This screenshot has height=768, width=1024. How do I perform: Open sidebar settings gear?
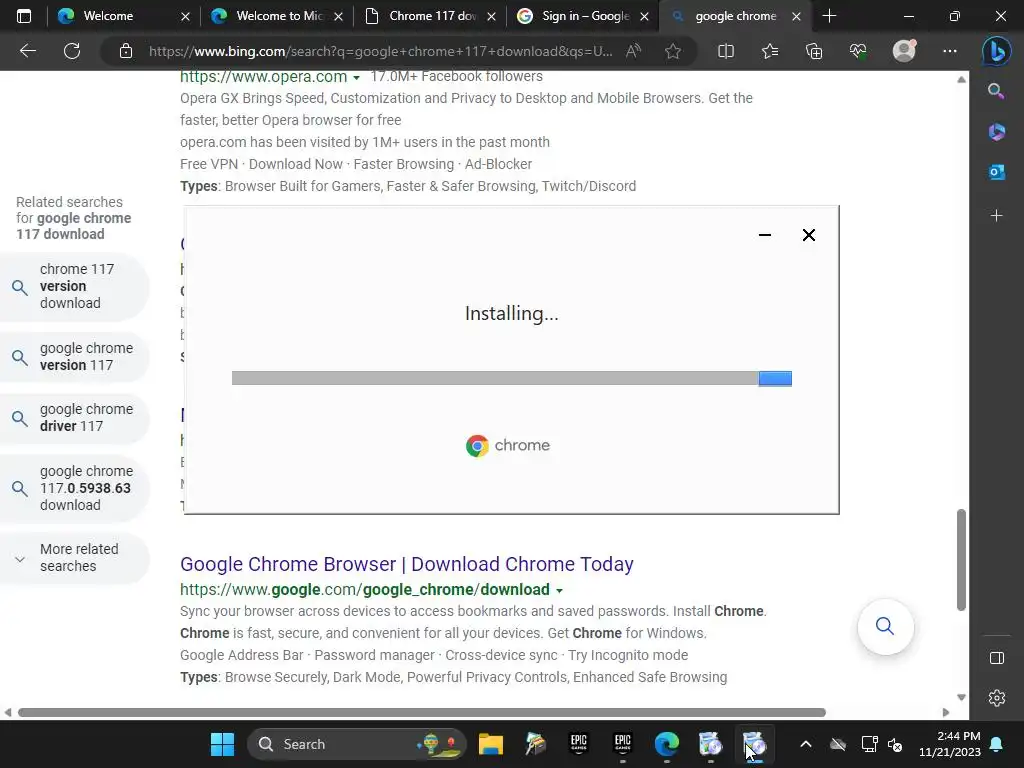tap(997, 698)
